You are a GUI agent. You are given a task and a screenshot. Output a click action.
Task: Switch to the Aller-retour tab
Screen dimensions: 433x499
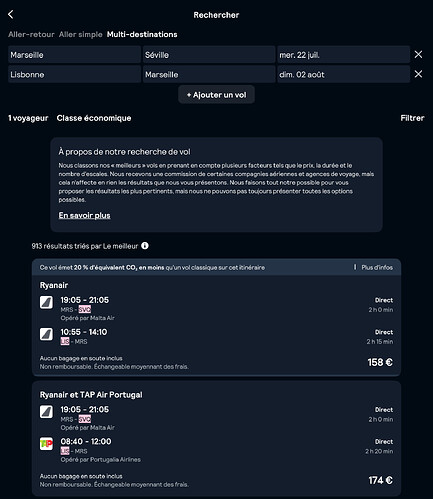[x=31, y=35]
